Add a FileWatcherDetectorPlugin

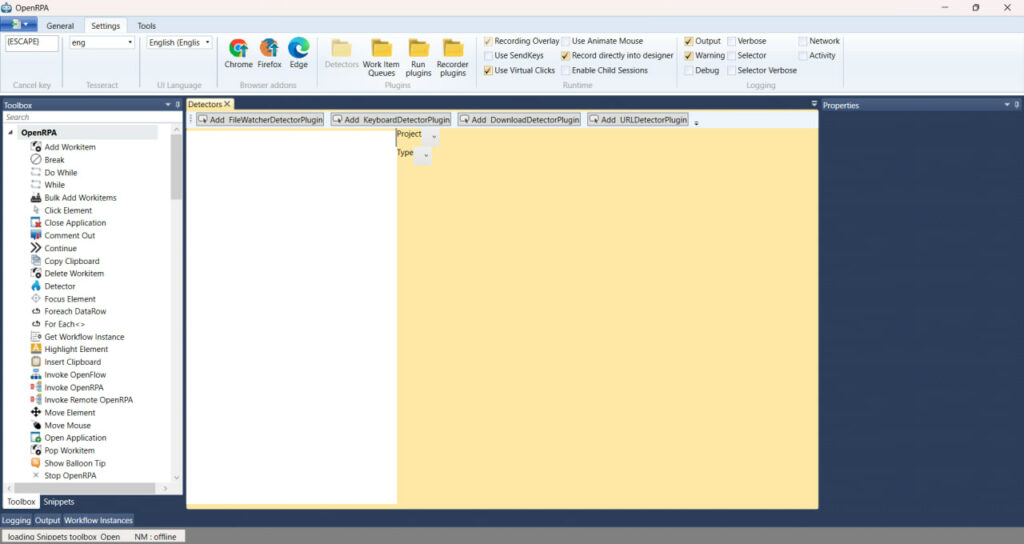261,120
